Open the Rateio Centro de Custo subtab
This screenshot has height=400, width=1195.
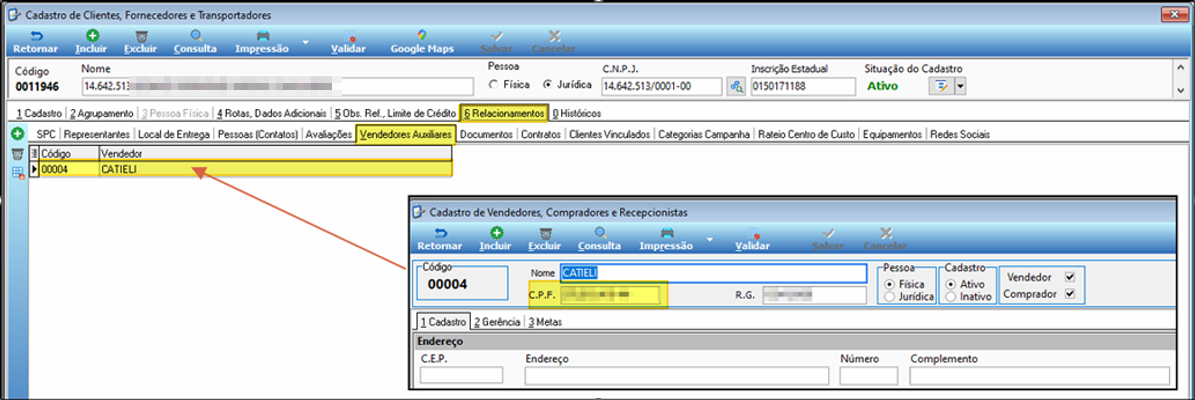[806, 134]
